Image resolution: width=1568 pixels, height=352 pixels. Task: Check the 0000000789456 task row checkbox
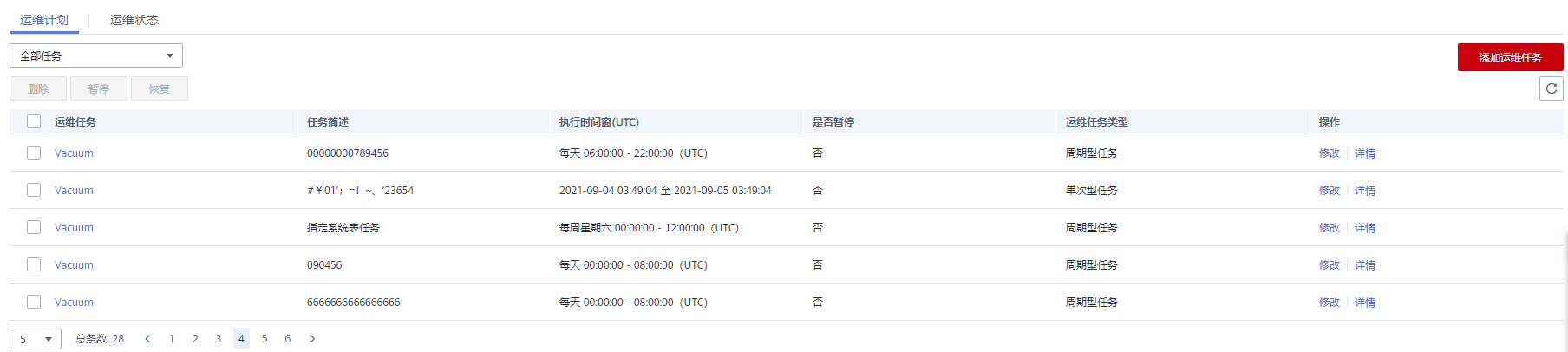point(34,153)
